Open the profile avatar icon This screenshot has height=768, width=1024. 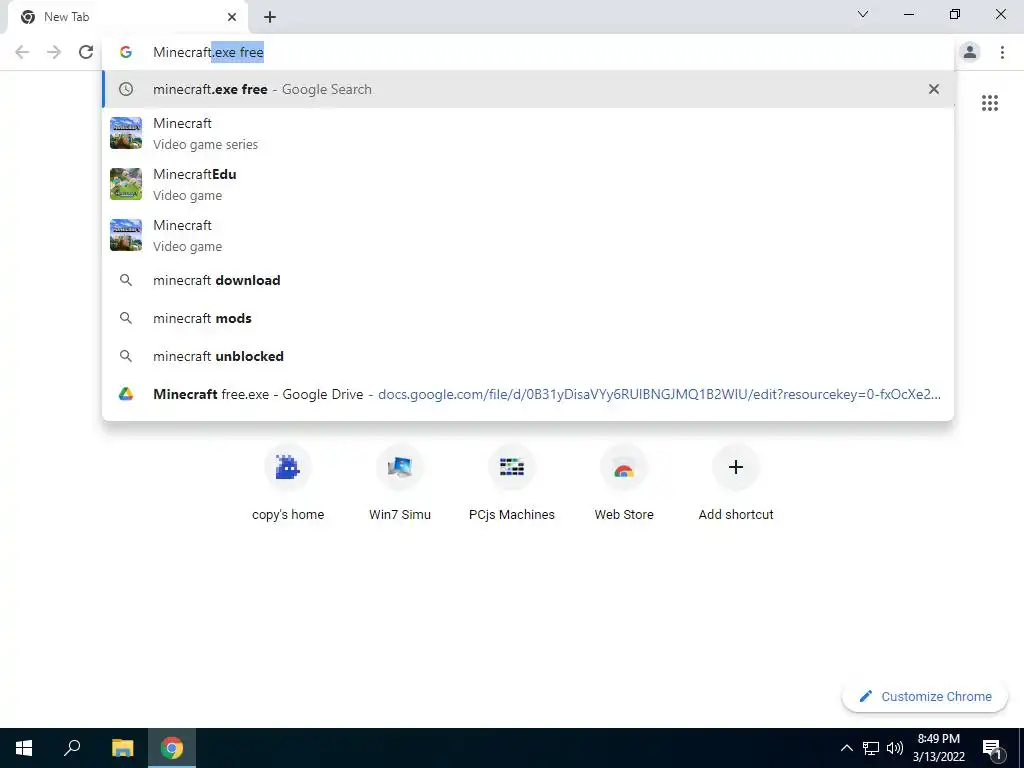(x=970, y=52)
